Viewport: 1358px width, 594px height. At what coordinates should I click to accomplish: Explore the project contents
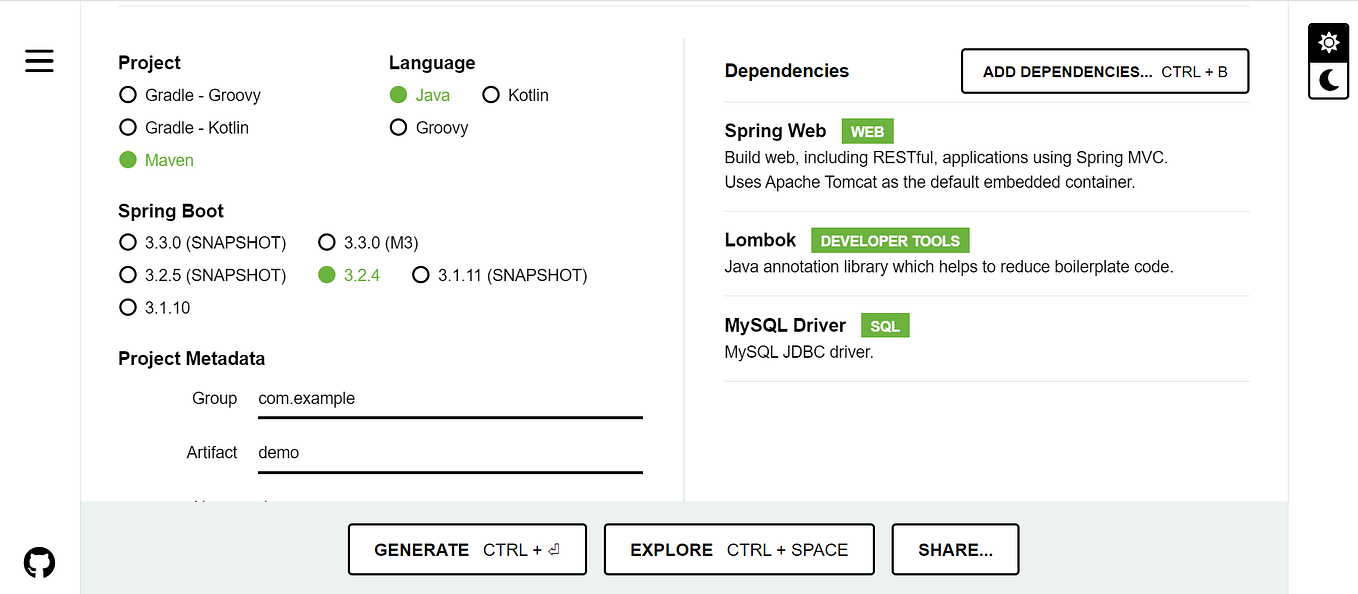739,550
